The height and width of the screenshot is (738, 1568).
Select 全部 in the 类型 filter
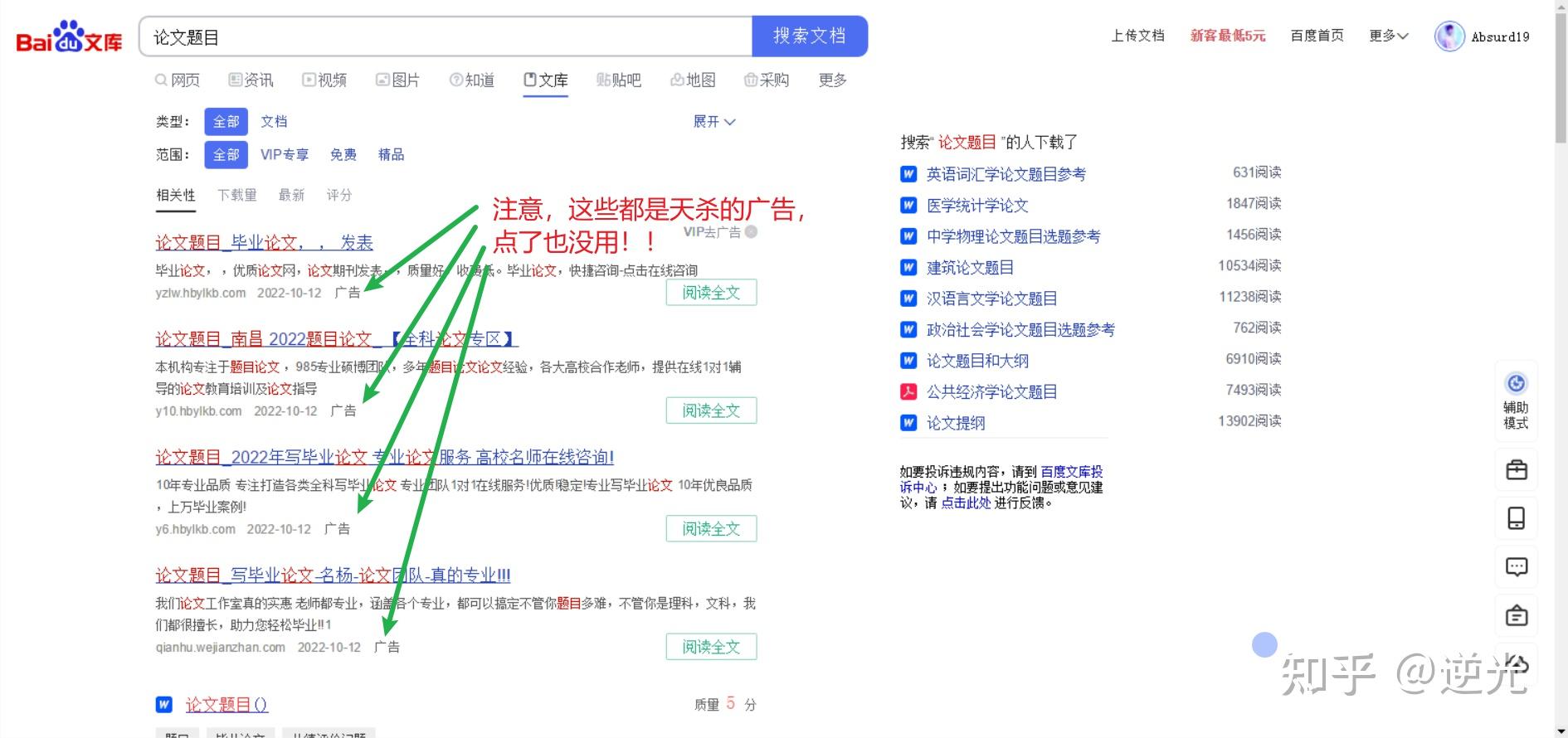[x=226, y=121]
